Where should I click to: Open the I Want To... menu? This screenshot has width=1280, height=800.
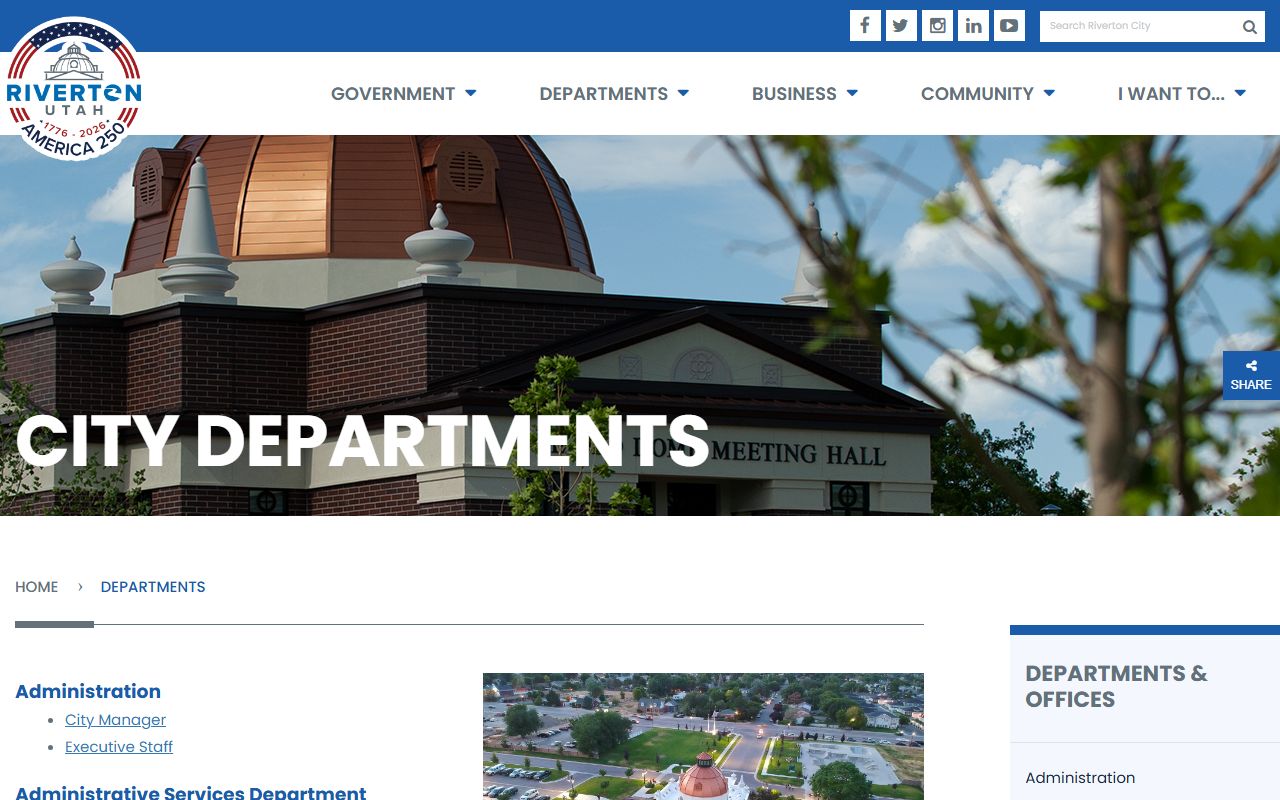tap(1182, 93)
